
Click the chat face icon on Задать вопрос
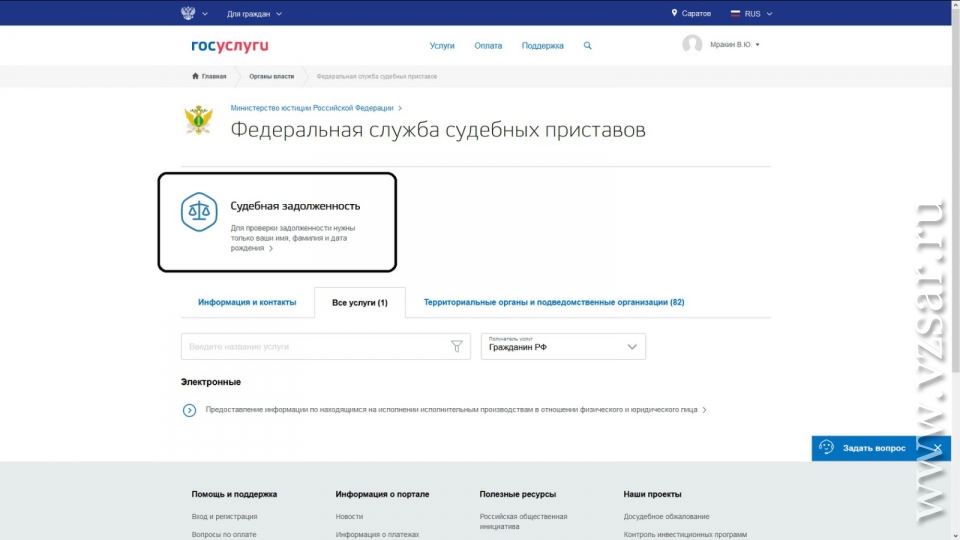(826, 448)
